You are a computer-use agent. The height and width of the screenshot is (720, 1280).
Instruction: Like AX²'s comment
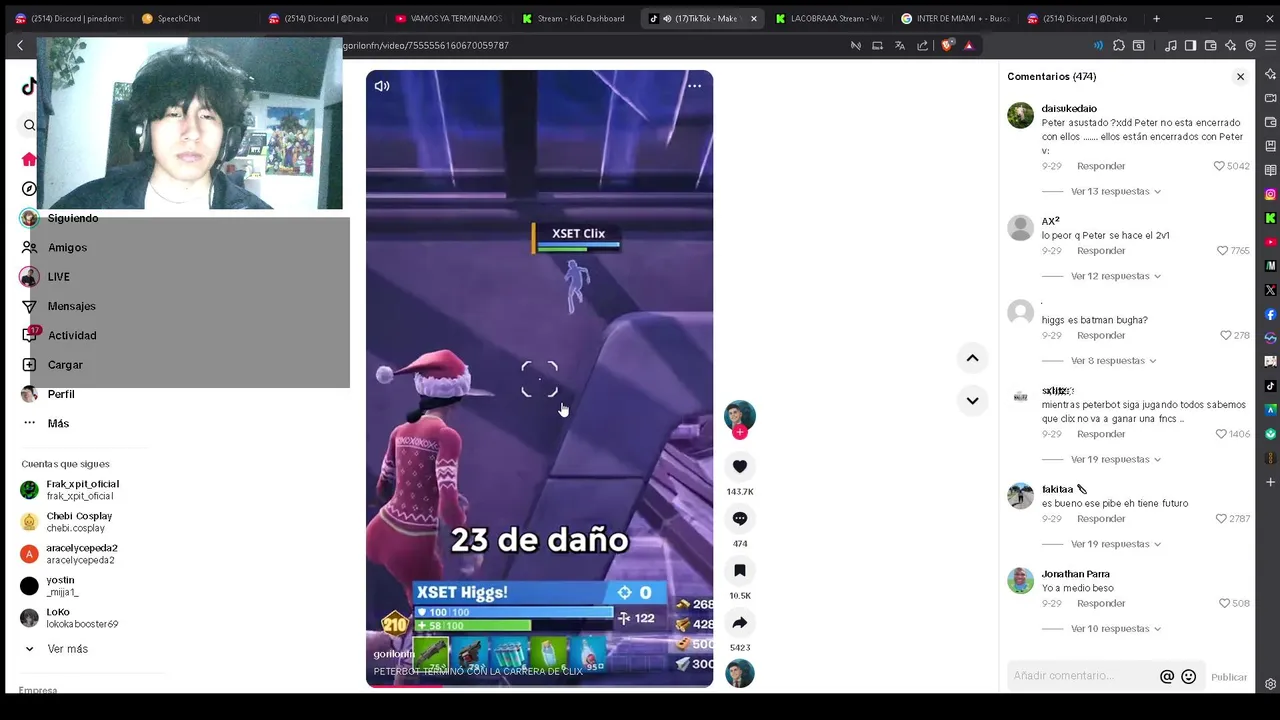(1222, 251)
